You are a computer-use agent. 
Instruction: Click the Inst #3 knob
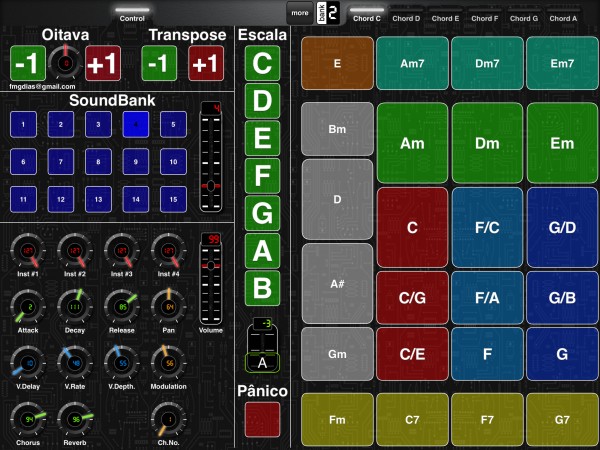tap(122, 251)
